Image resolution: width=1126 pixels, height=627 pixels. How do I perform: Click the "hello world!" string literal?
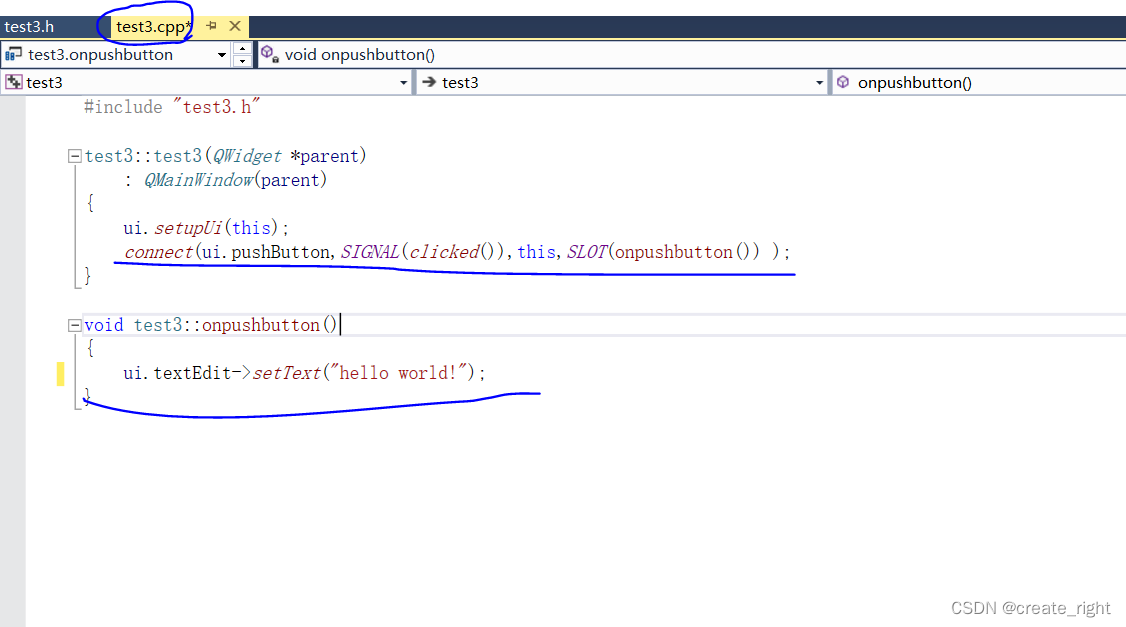coord(399,373)
